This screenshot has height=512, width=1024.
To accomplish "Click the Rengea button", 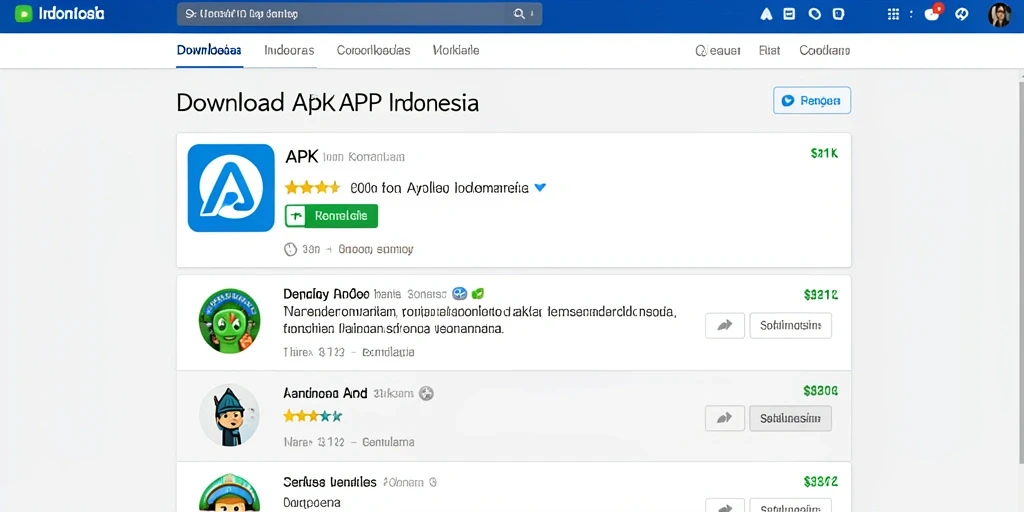I will [x=812, y=101].
